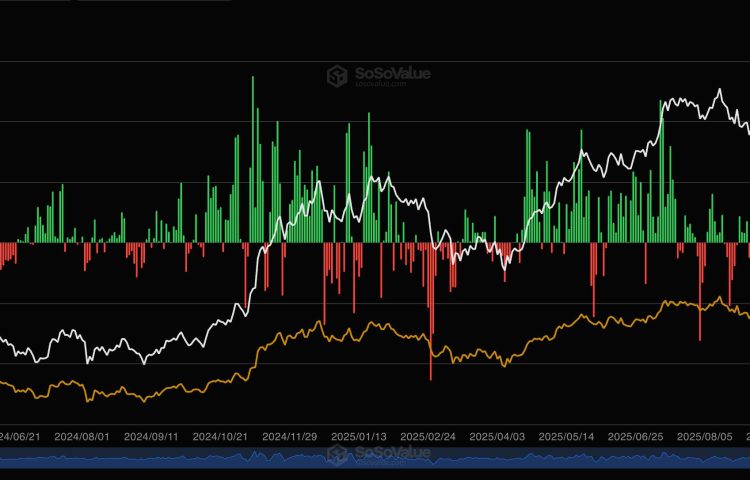Select the 2024/10/21 date label
The height and width of the screenshot is (480, 750).
click(x=219, y=437)
